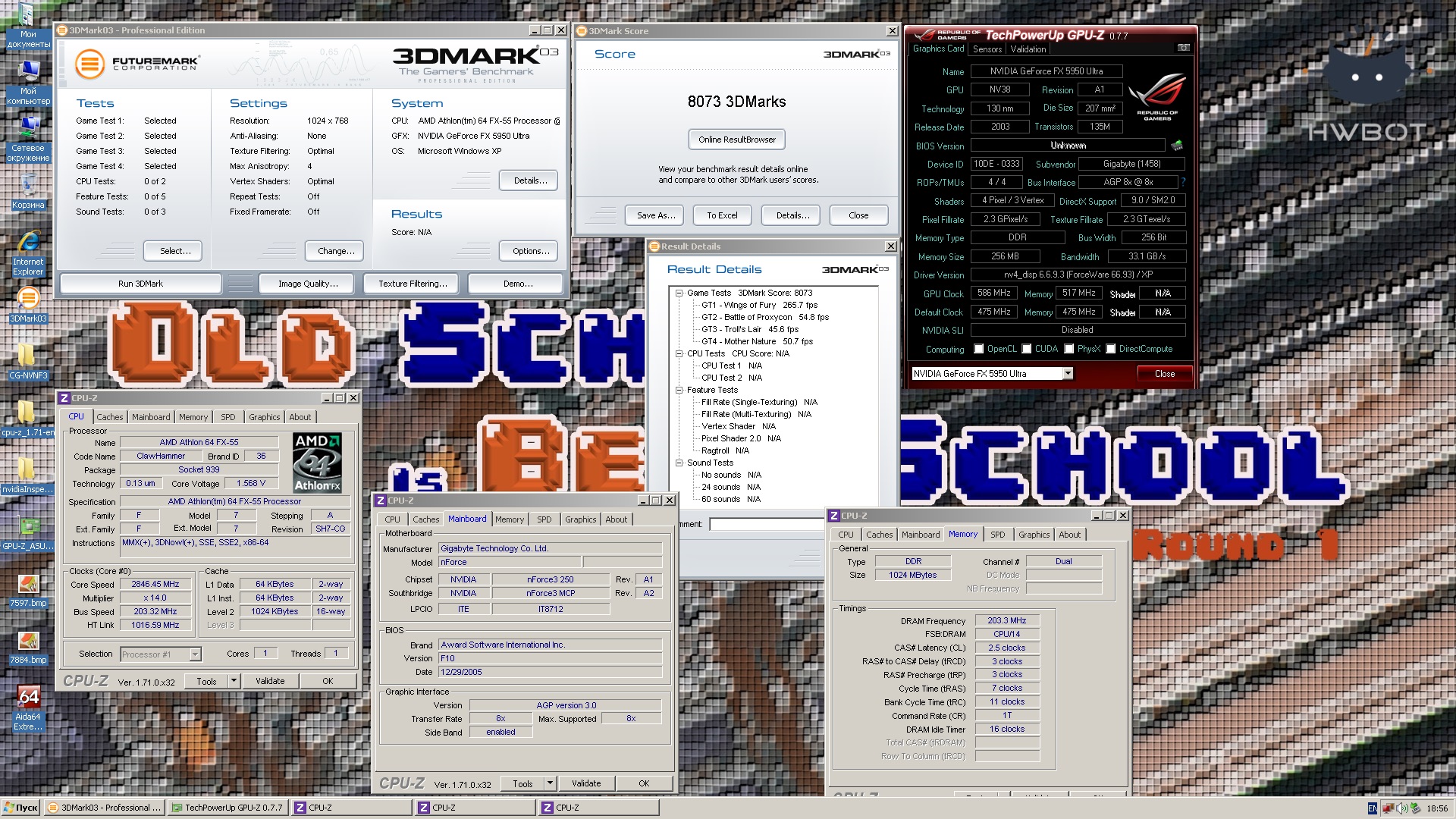Screen dimensions: 1456x819
Task: Open the Tools dropdown arrow in CPU-Z Mainboard window
Action: click(550, 783)
